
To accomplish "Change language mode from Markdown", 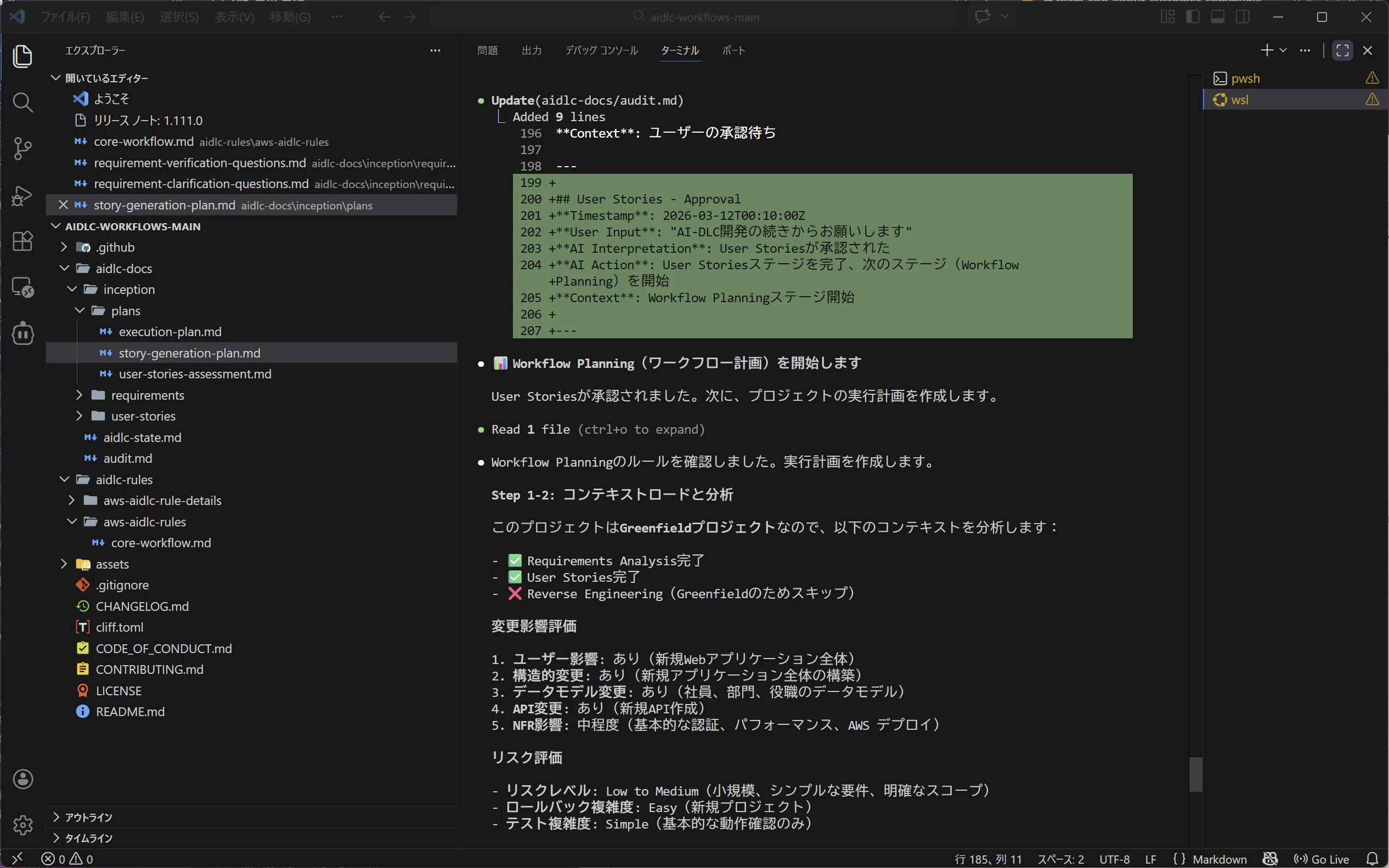I will click(1219, 859).
